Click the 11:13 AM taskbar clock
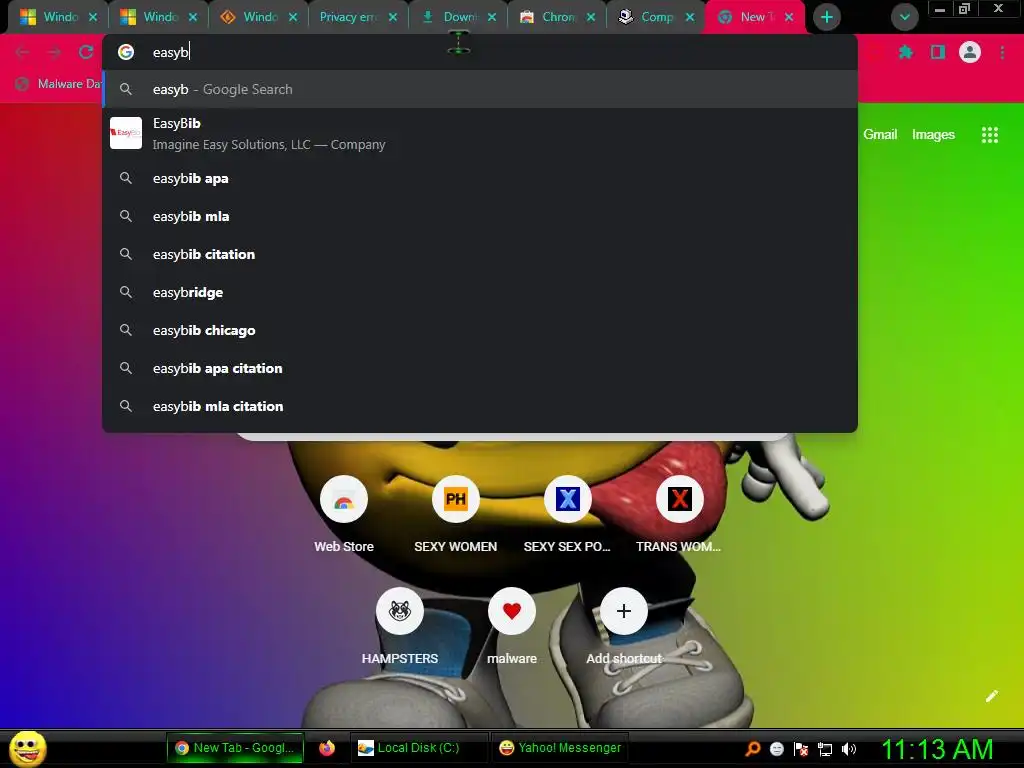1024x768 pixels. (937, 749)
